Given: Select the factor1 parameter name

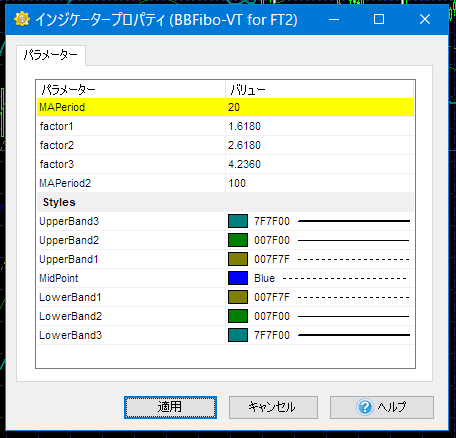Looking at the screenshot, I should (x=56, y=126).
